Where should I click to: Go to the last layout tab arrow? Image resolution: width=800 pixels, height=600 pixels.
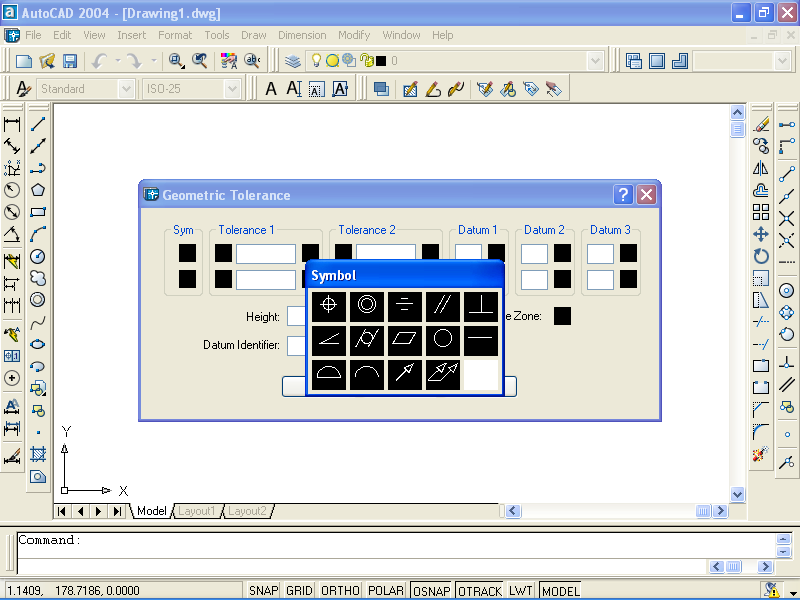117,511
